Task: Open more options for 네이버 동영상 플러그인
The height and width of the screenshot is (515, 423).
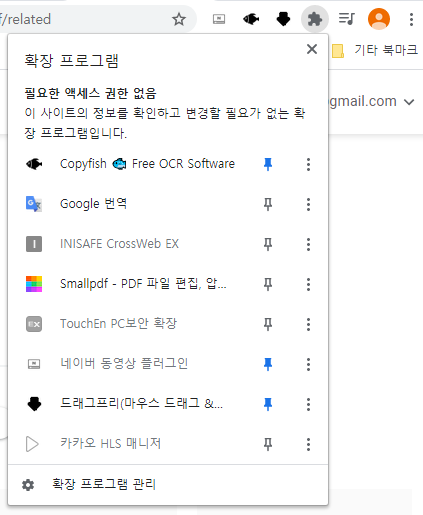Action: [x=308, y=364]
